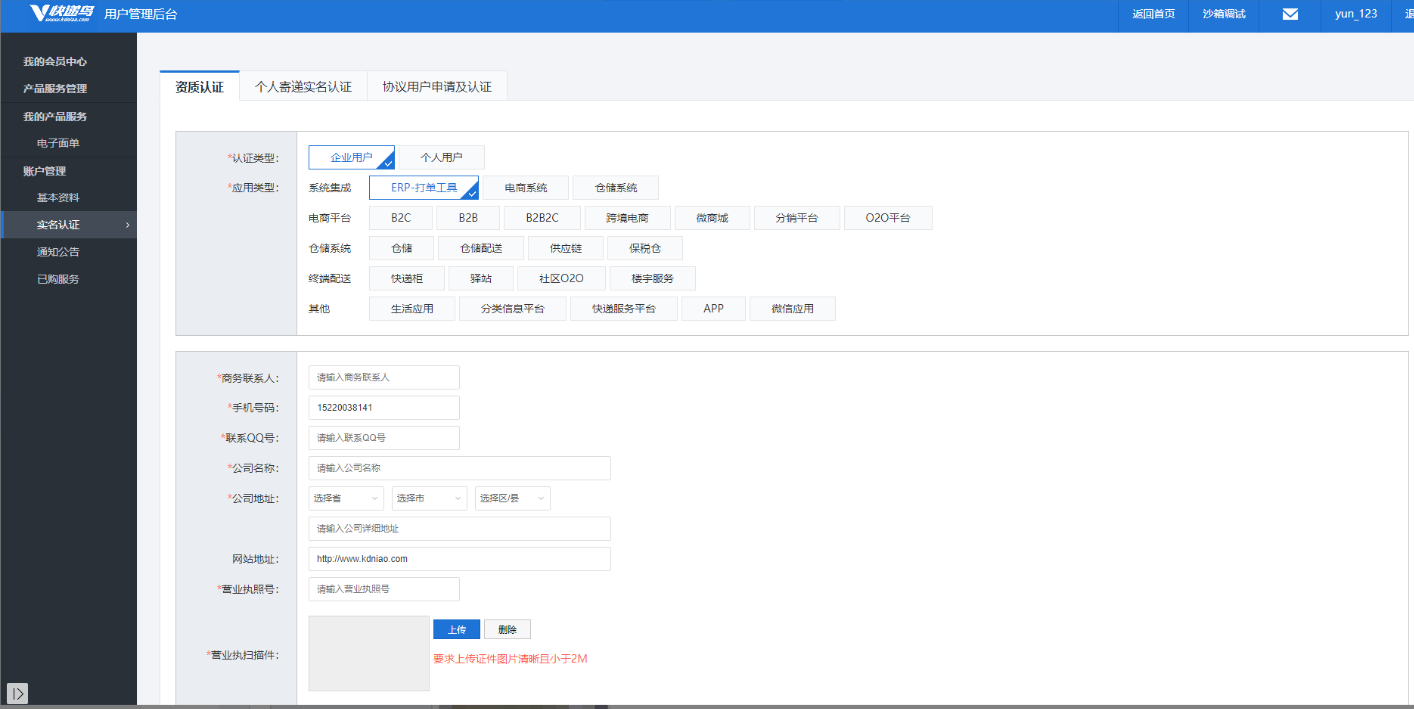Viewport: 1414px width, 709px height.
Task: Select the B2C platform option
Action: [401, 218]
